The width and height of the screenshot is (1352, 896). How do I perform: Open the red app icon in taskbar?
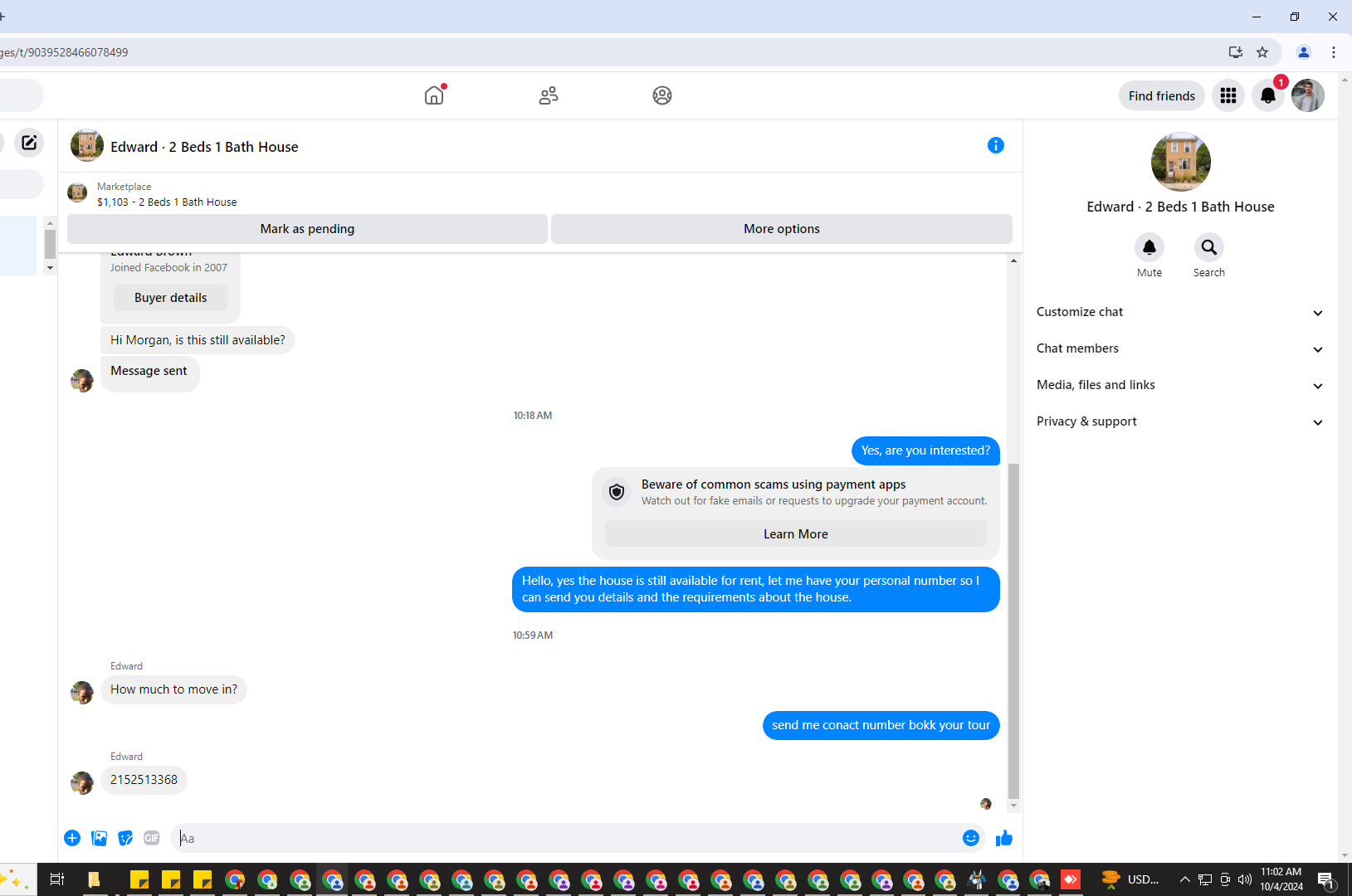click(x=1071, y=879)
